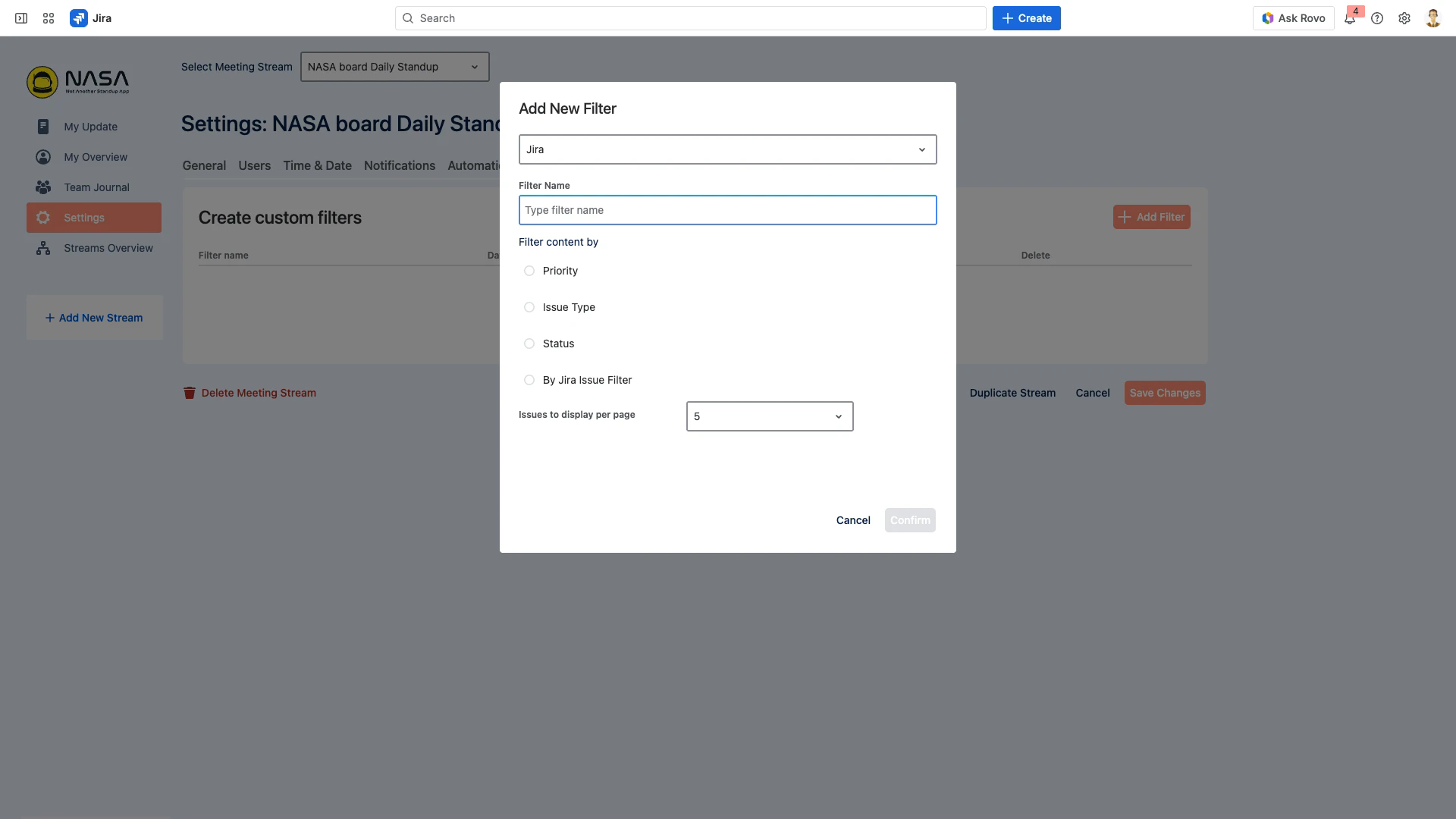Click the Jira logo in the top bar

(x=80, y=17)
